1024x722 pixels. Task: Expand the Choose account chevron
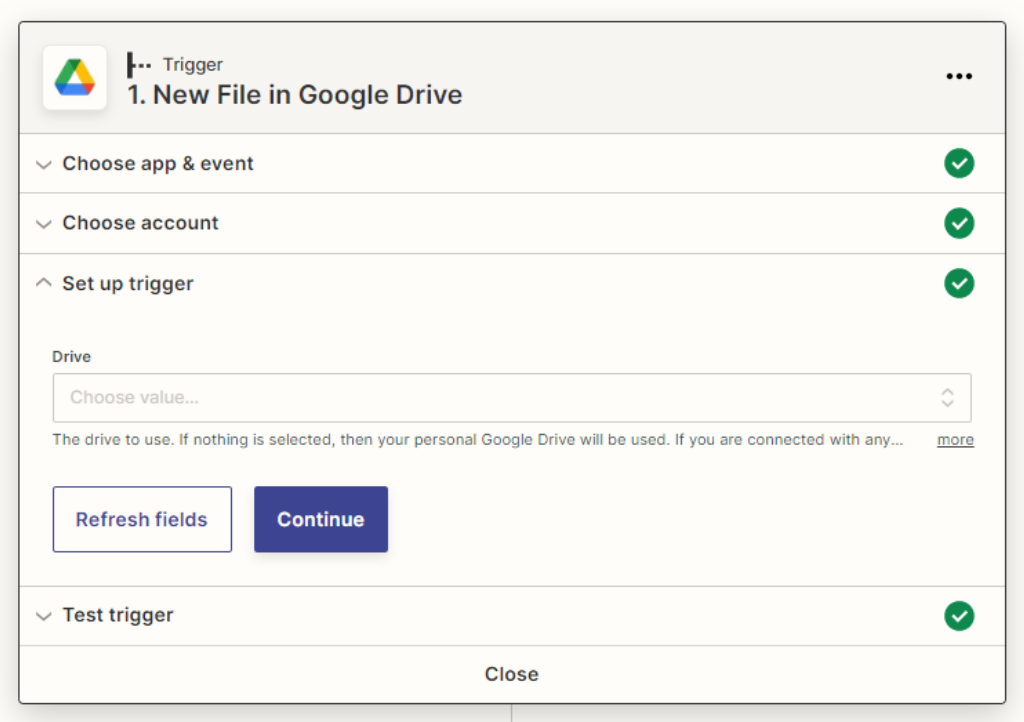pyautogui.click(x=44, y=225)
